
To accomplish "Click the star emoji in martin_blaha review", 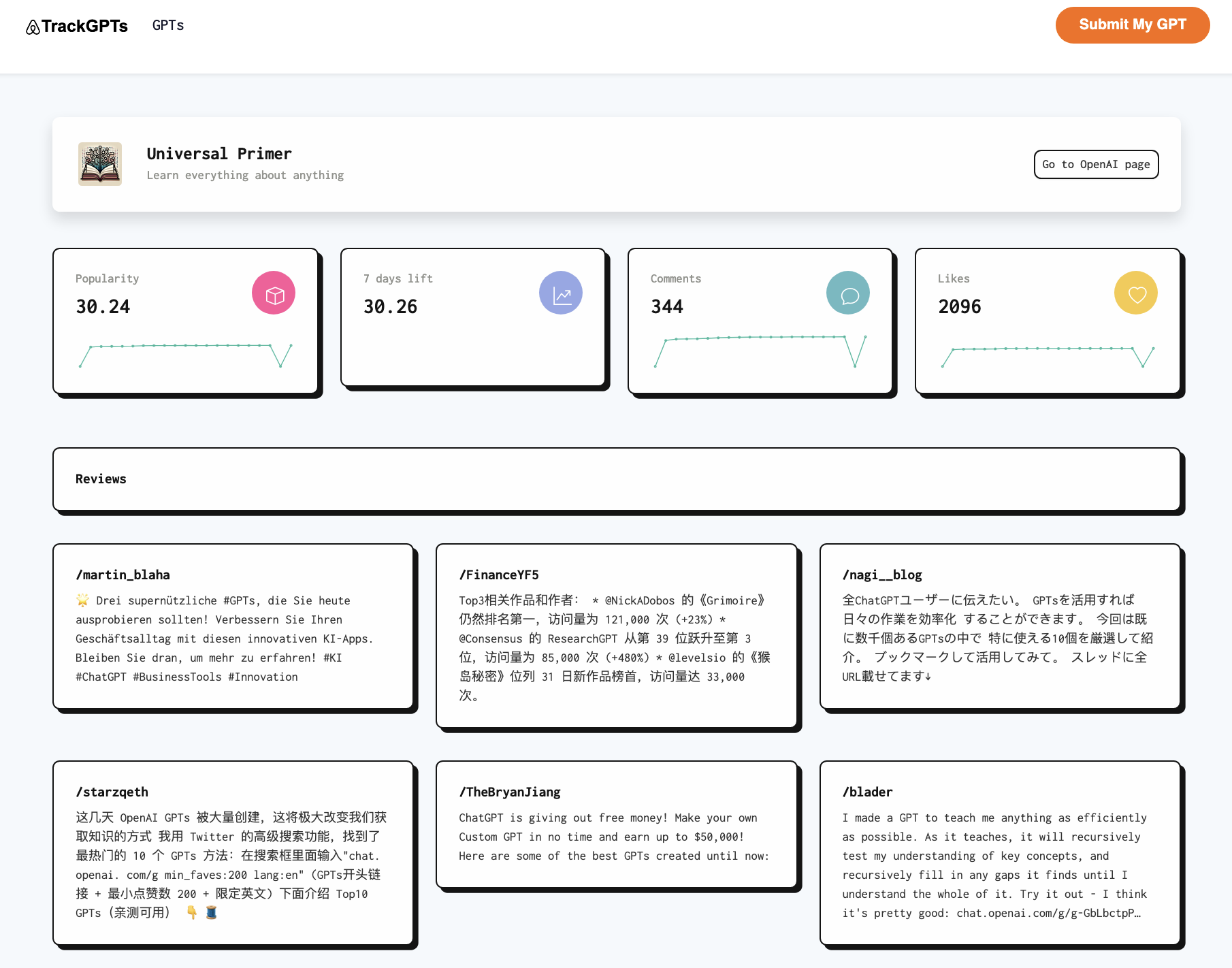I will [82, 600].
